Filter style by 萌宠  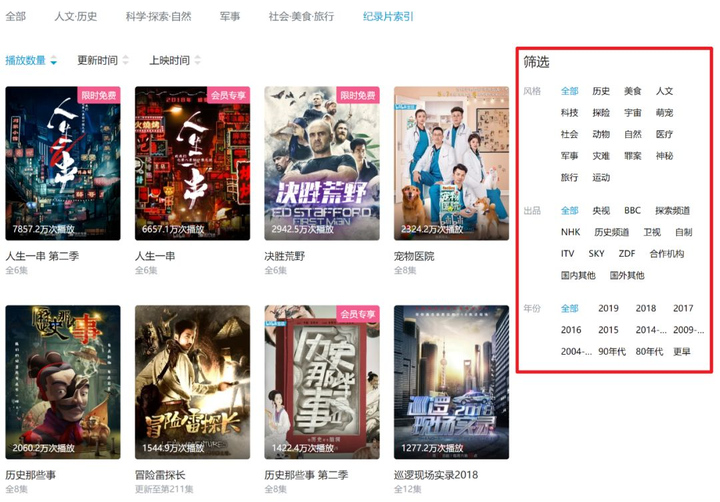(x=664, y=113)
